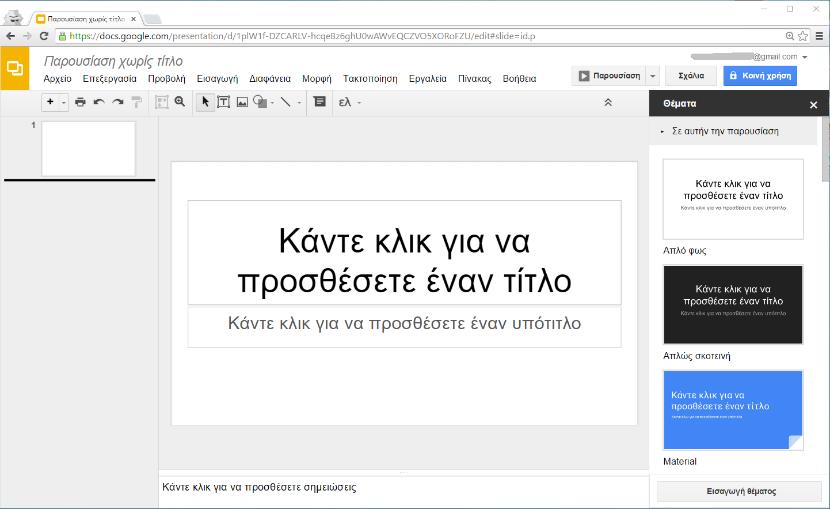Select the blue Material theme
Viewport: 830px width, 509px height.
tap(733, 410)
